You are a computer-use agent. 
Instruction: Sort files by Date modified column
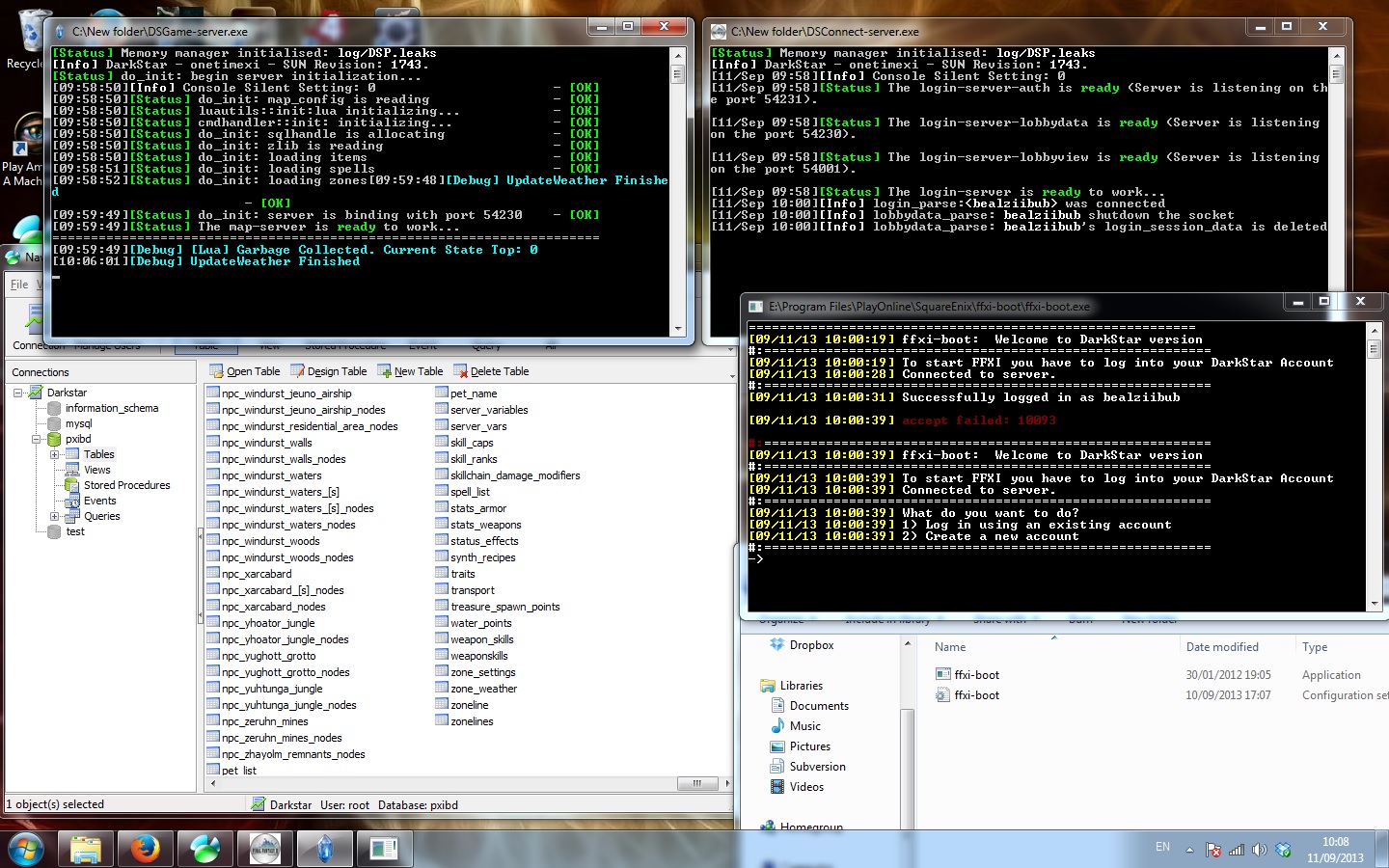tap(1221, 647)
